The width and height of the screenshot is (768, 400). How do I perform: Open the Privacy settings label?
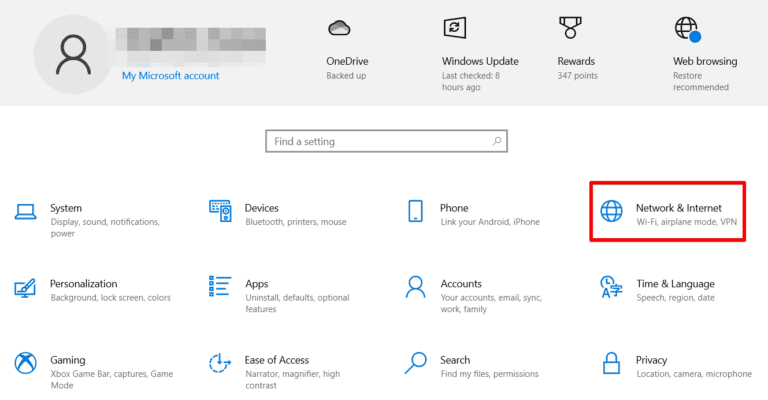(x=651, y=360)
